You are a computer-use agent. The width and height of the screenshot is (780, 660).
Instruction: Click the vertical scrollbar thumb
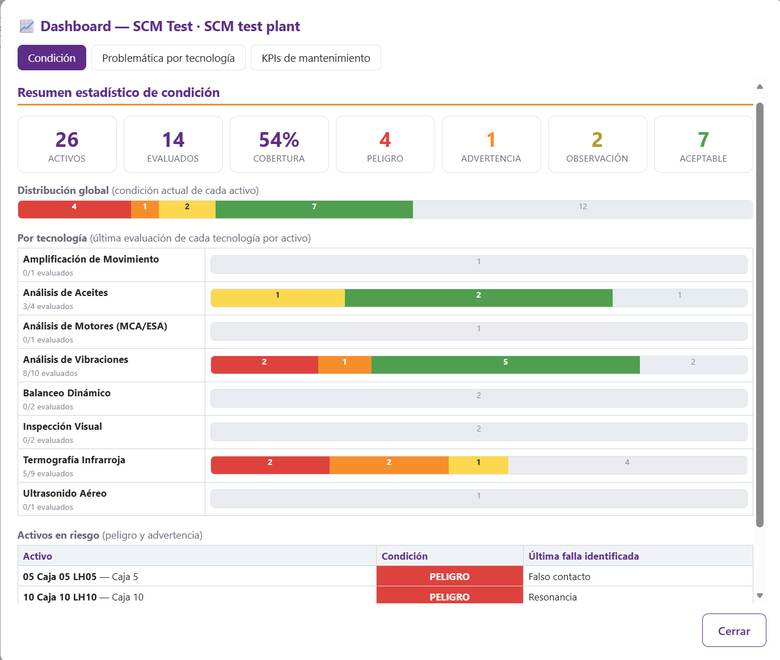click(760, 314)
